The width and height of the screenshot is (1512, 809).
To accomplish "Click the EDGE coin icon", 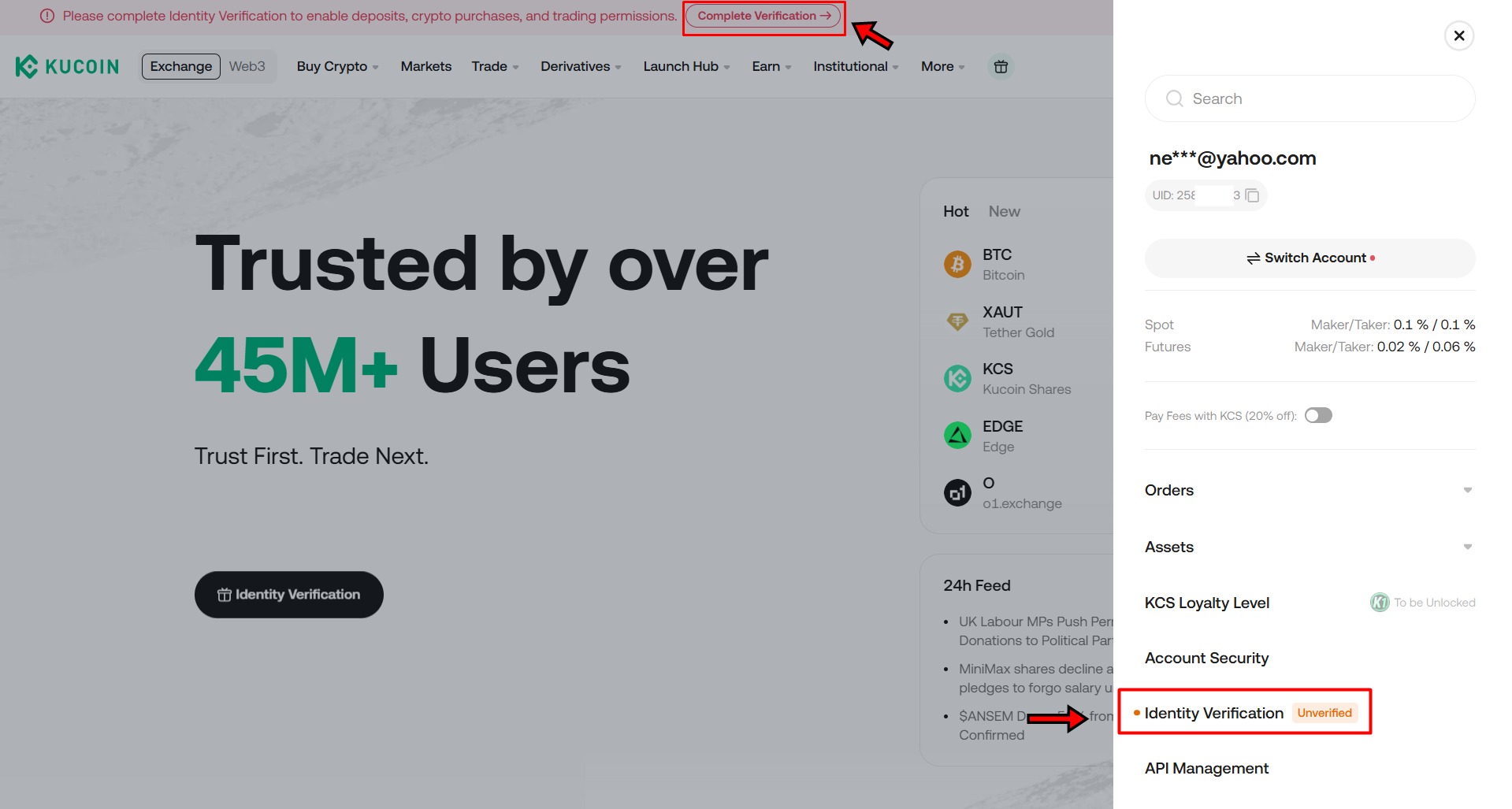I will pyautogui.click(x=957, y=436).
